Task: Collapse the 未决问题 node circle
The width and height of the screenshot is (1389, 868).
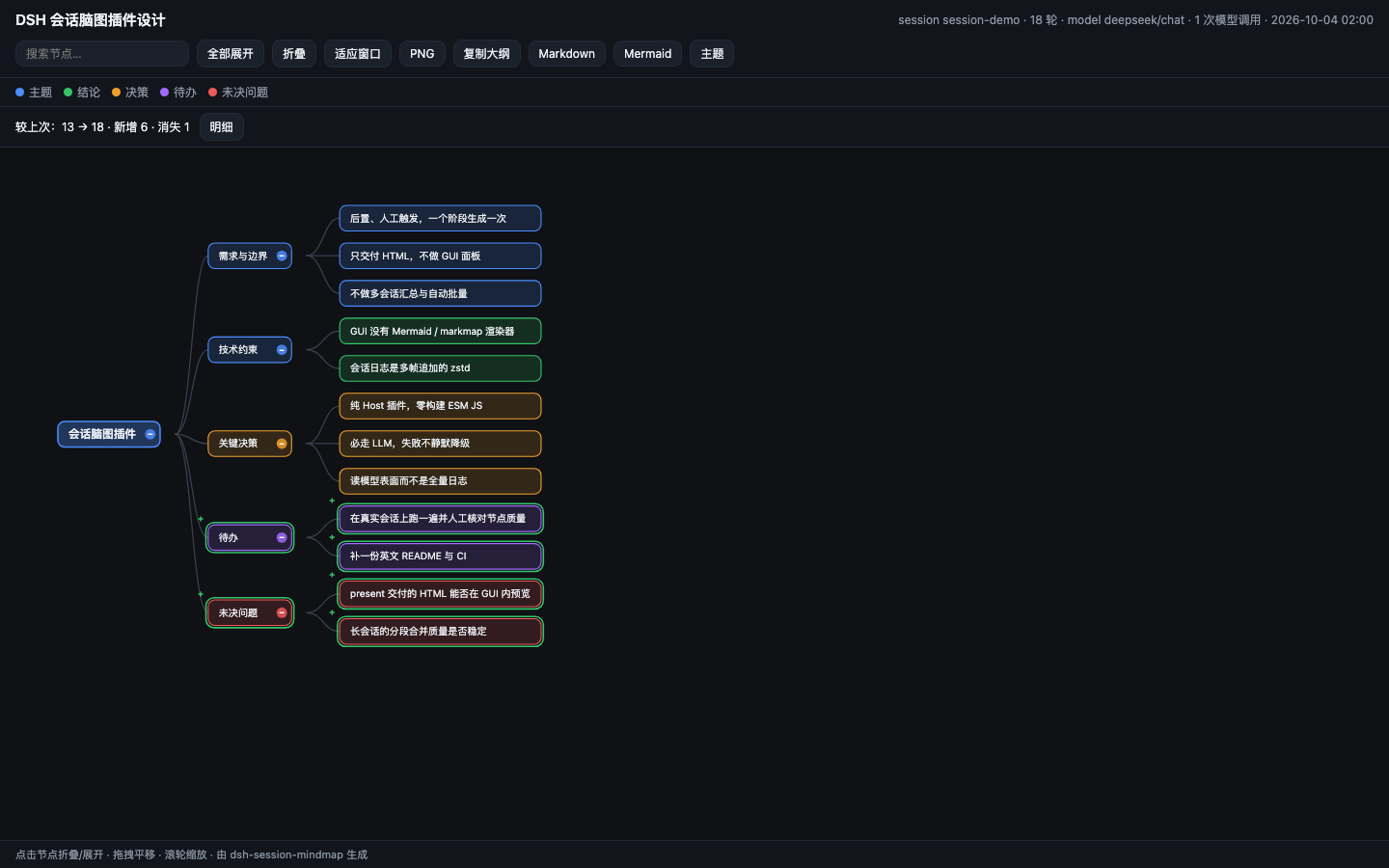Action: pyautogui.click(x=282, y=612)
